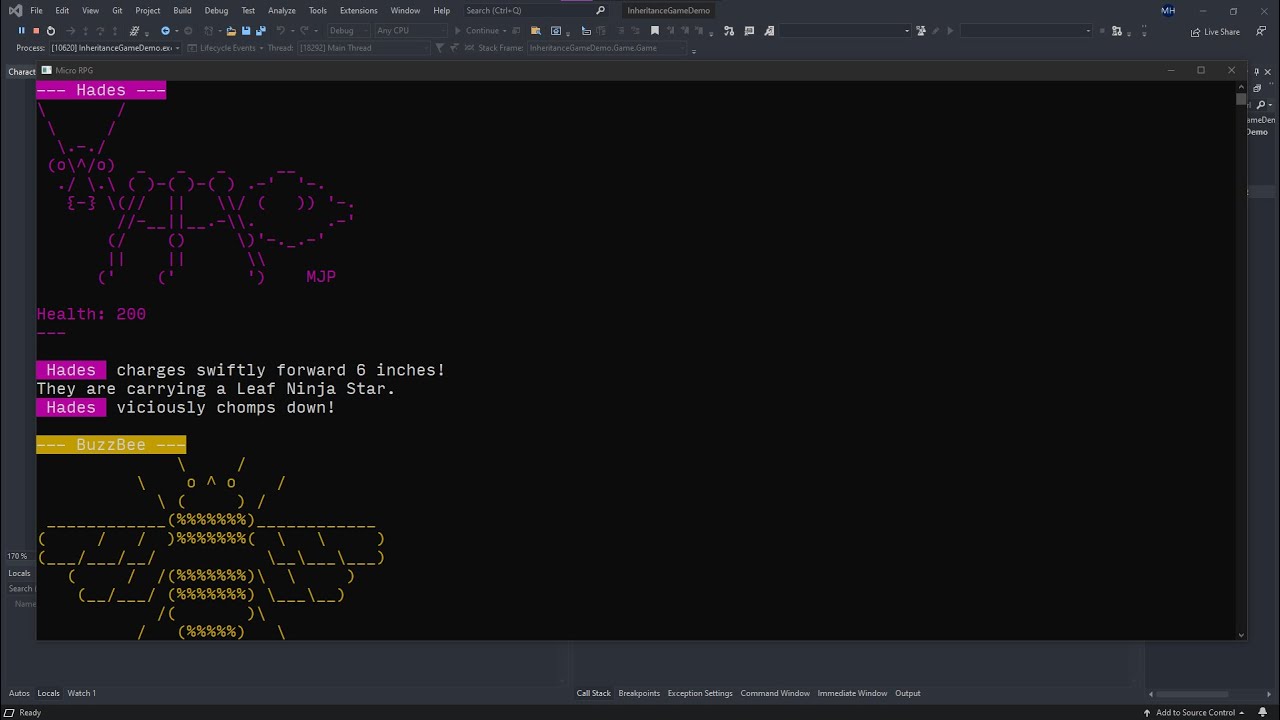The image size is (1280, 720).
Task: Click the Navigate Backward arrow icon
Action: [x=166, y=31]
